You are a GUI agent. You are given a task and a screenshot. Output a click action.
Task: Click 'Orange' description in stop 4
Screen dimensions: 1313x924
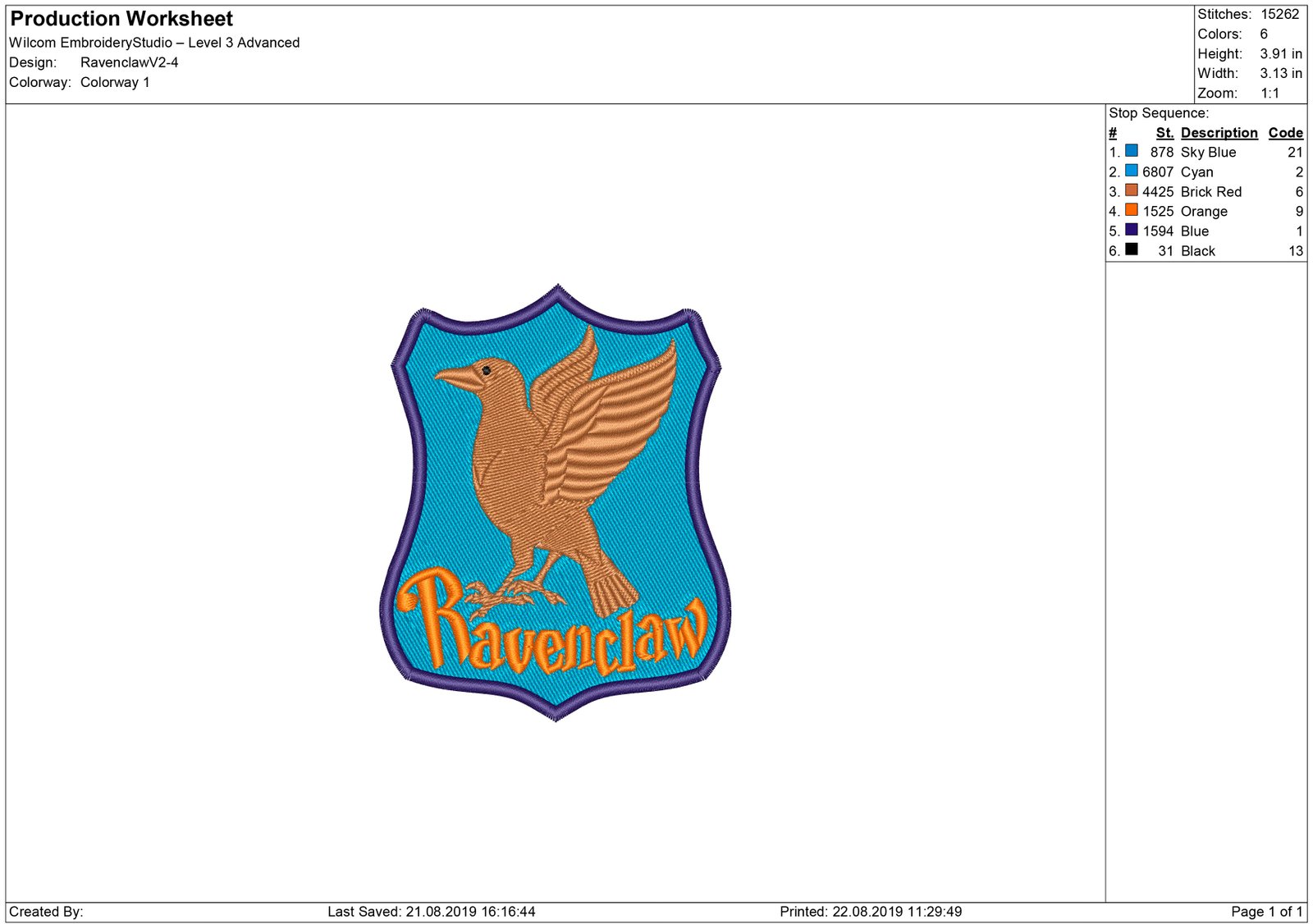1205,212
